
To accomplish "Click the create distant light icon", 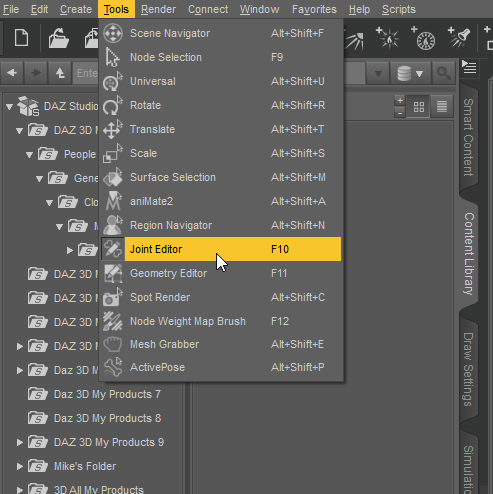I will coord(354,40).
